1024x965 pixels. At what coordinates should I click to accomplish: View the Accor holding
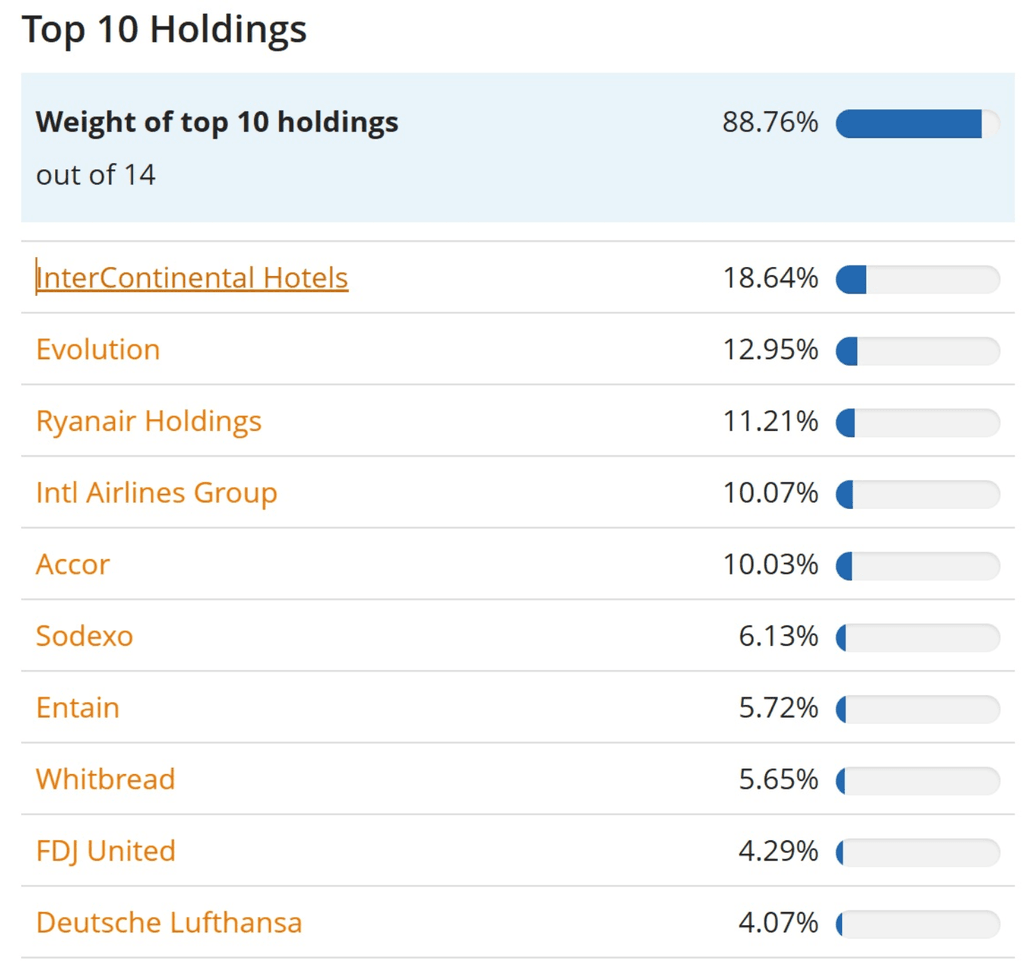pos(71,564)
